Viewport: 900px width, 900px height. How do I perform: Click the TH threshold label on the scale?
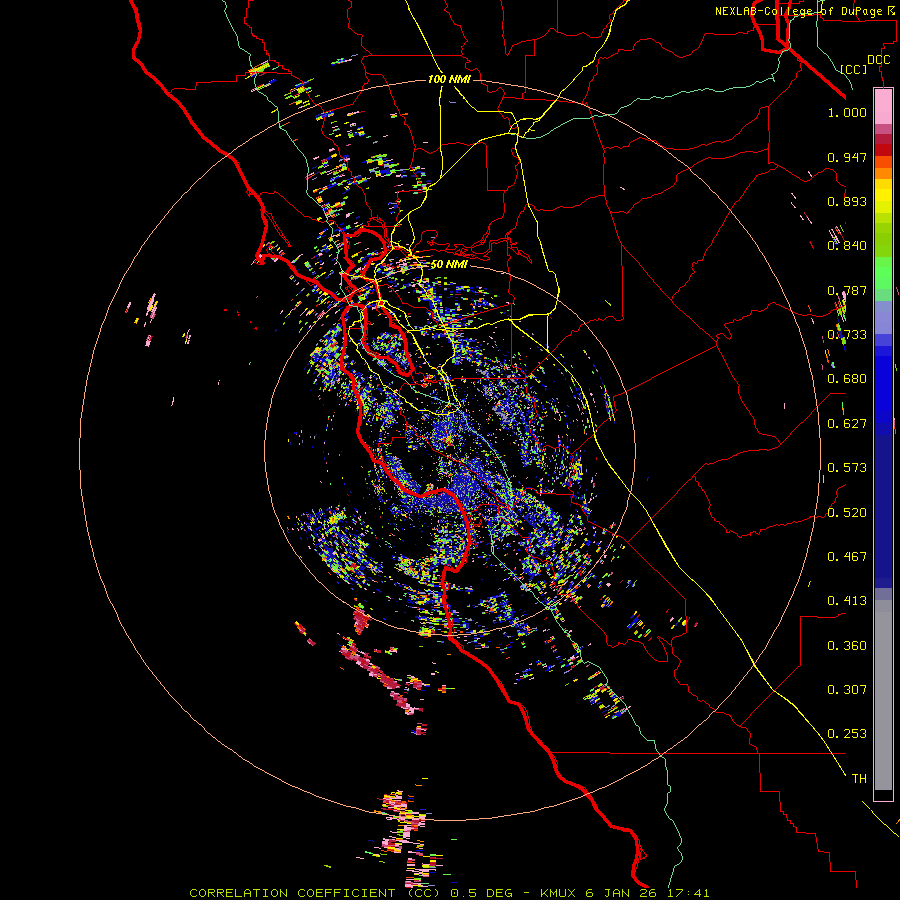pyautogui.click(x=859, y=779)
